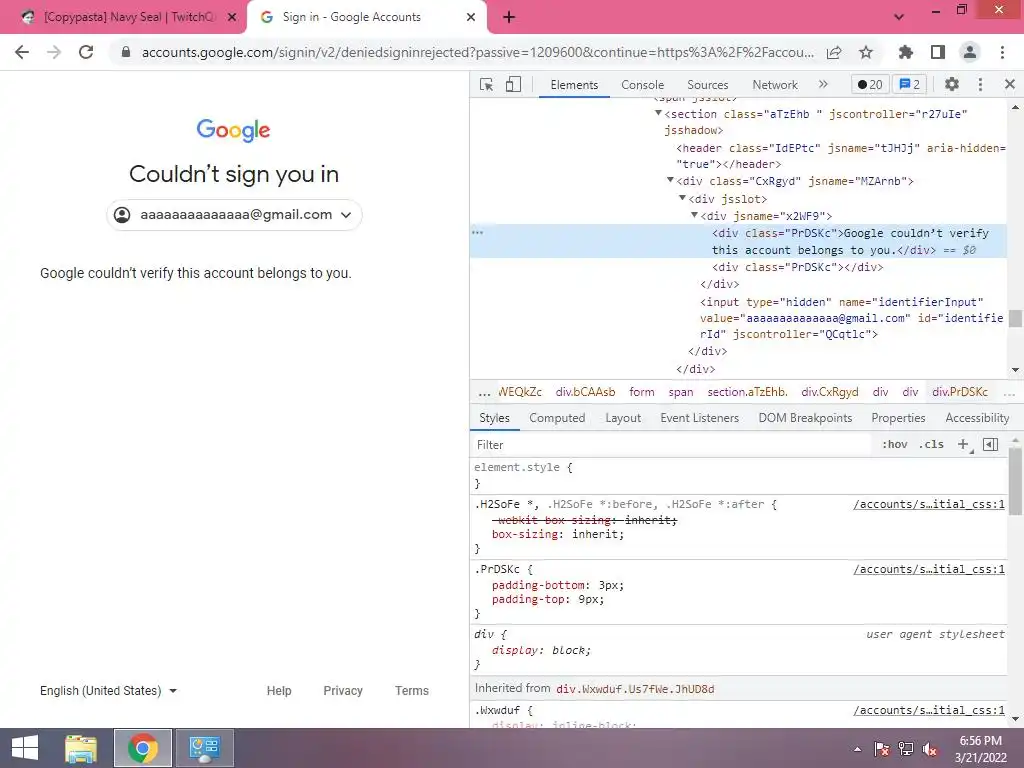Click the 20 errors counter badge

point(870,84)
